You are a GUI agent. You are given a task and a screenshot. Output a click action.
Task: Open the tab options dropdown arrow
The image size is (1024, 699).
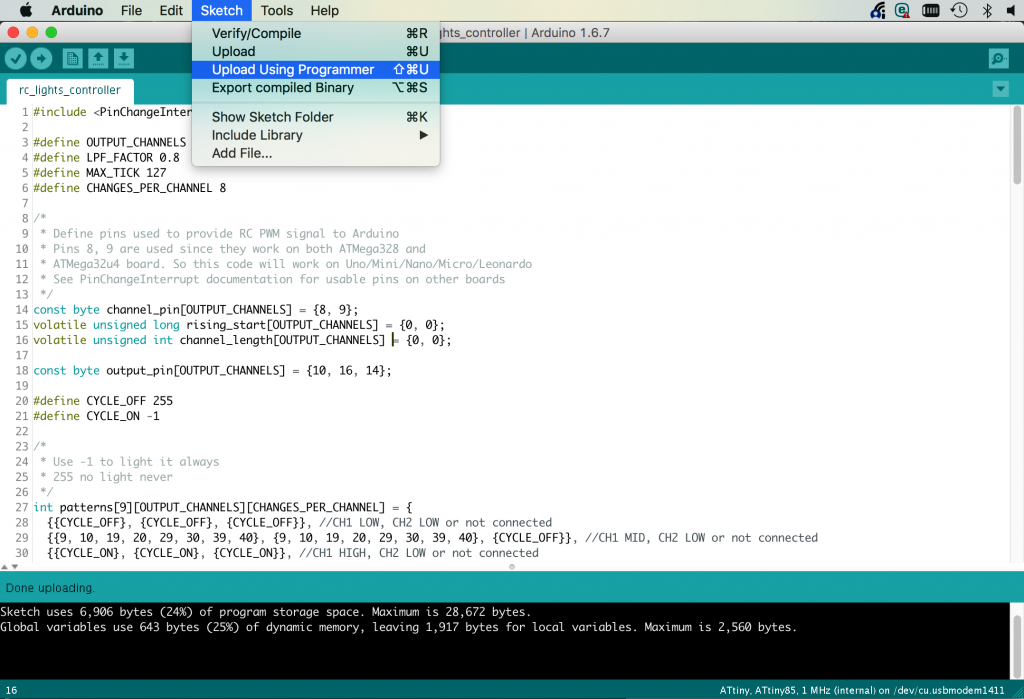click(1000, 89)
